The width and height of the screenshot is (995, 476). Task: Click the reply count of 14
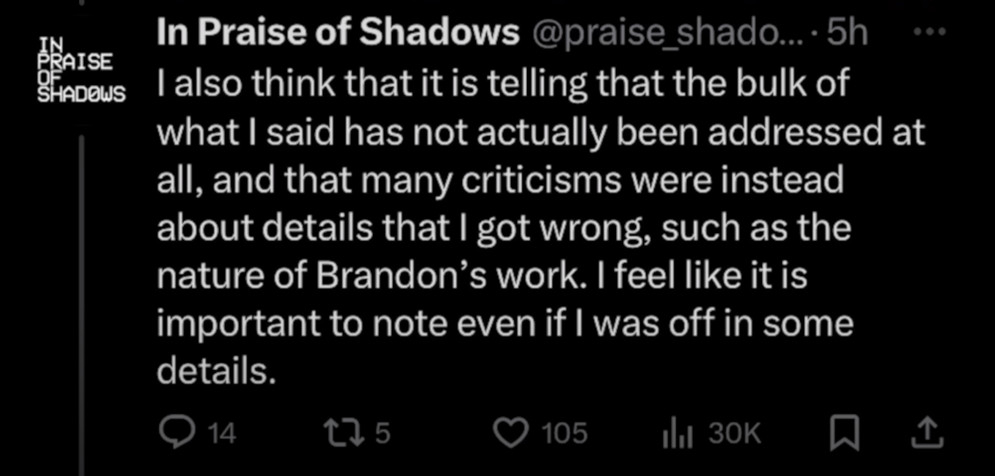tap(220, 433)
